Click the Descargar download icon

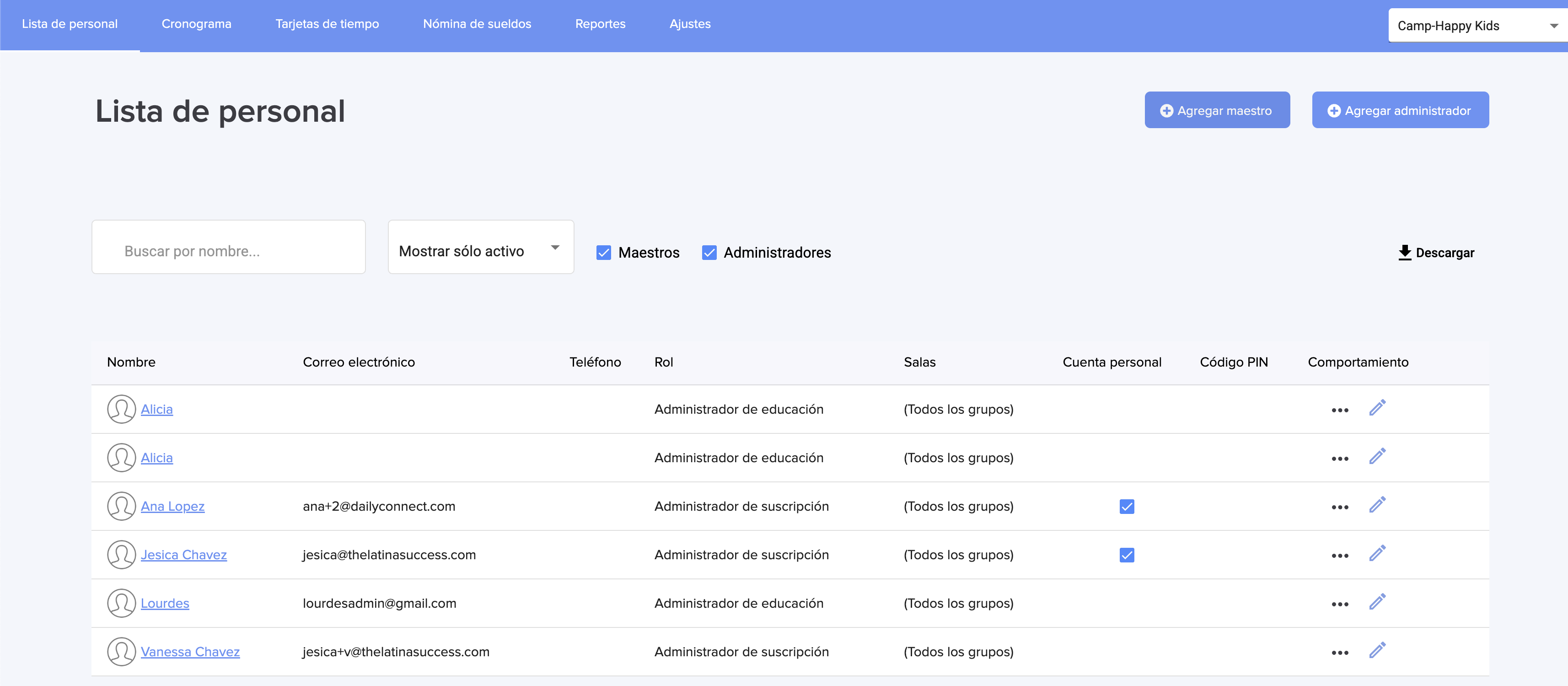(x=1404, y=252)
